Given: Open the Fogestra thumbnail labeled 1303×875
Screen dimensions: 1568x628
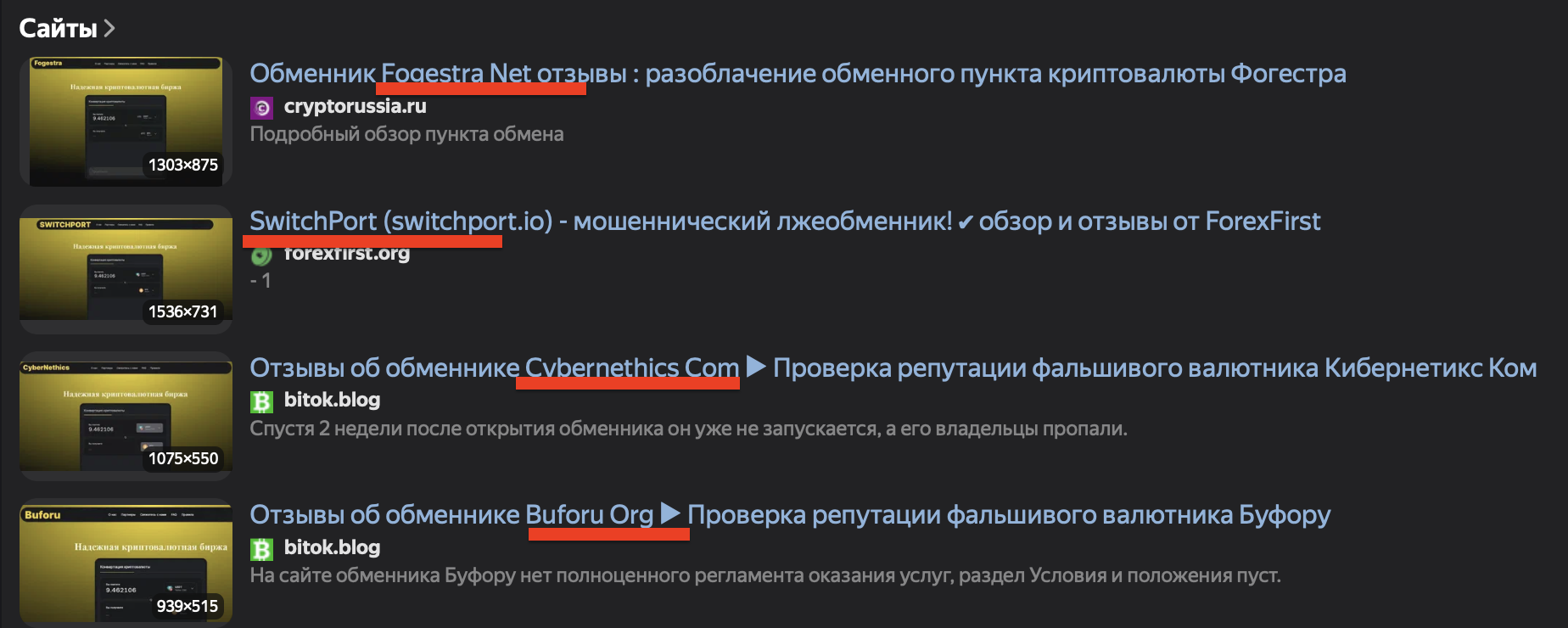Looking at the screenshot, I should tap(126, 121).
